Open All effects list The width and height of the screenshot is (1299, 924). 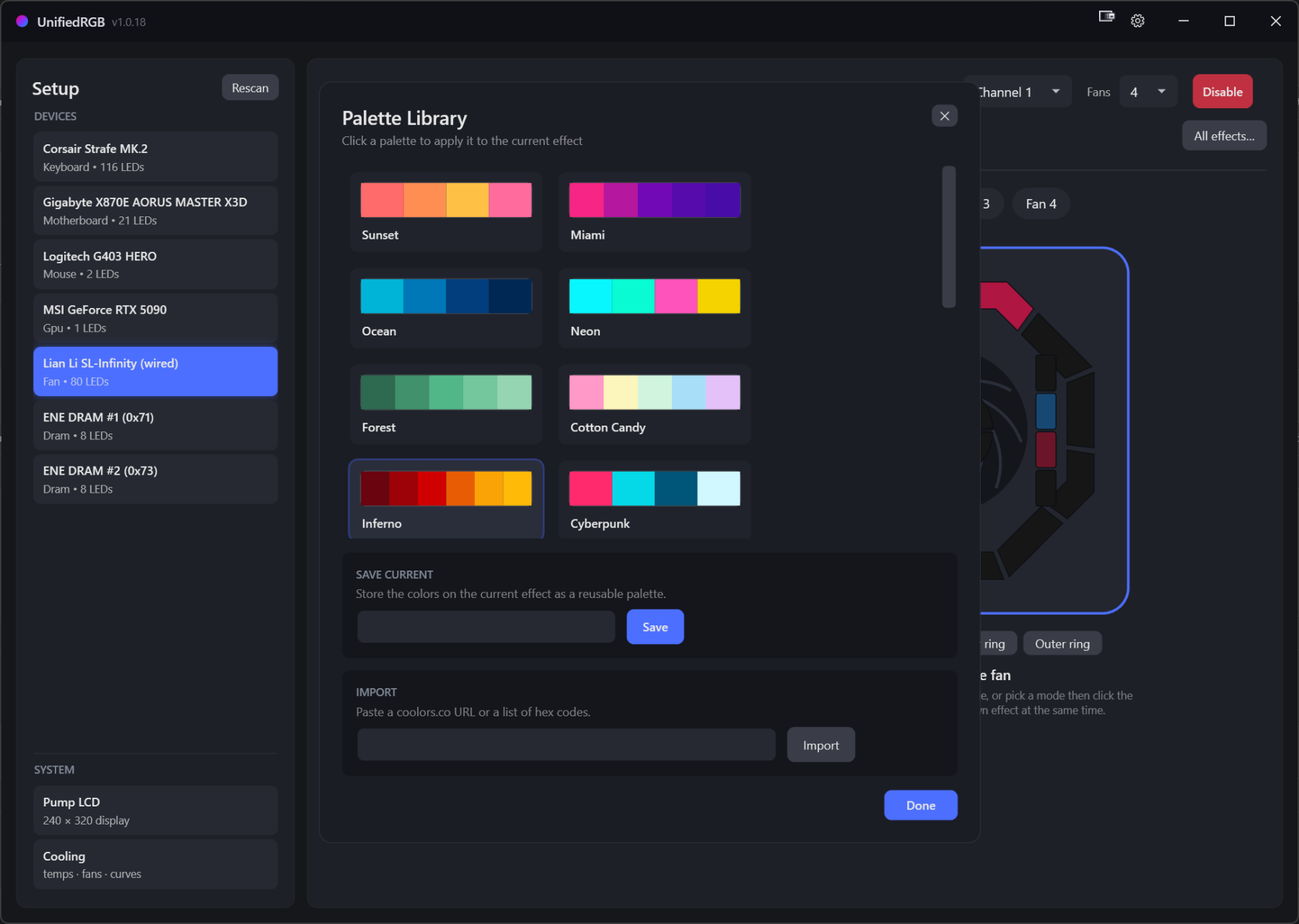1223,136
